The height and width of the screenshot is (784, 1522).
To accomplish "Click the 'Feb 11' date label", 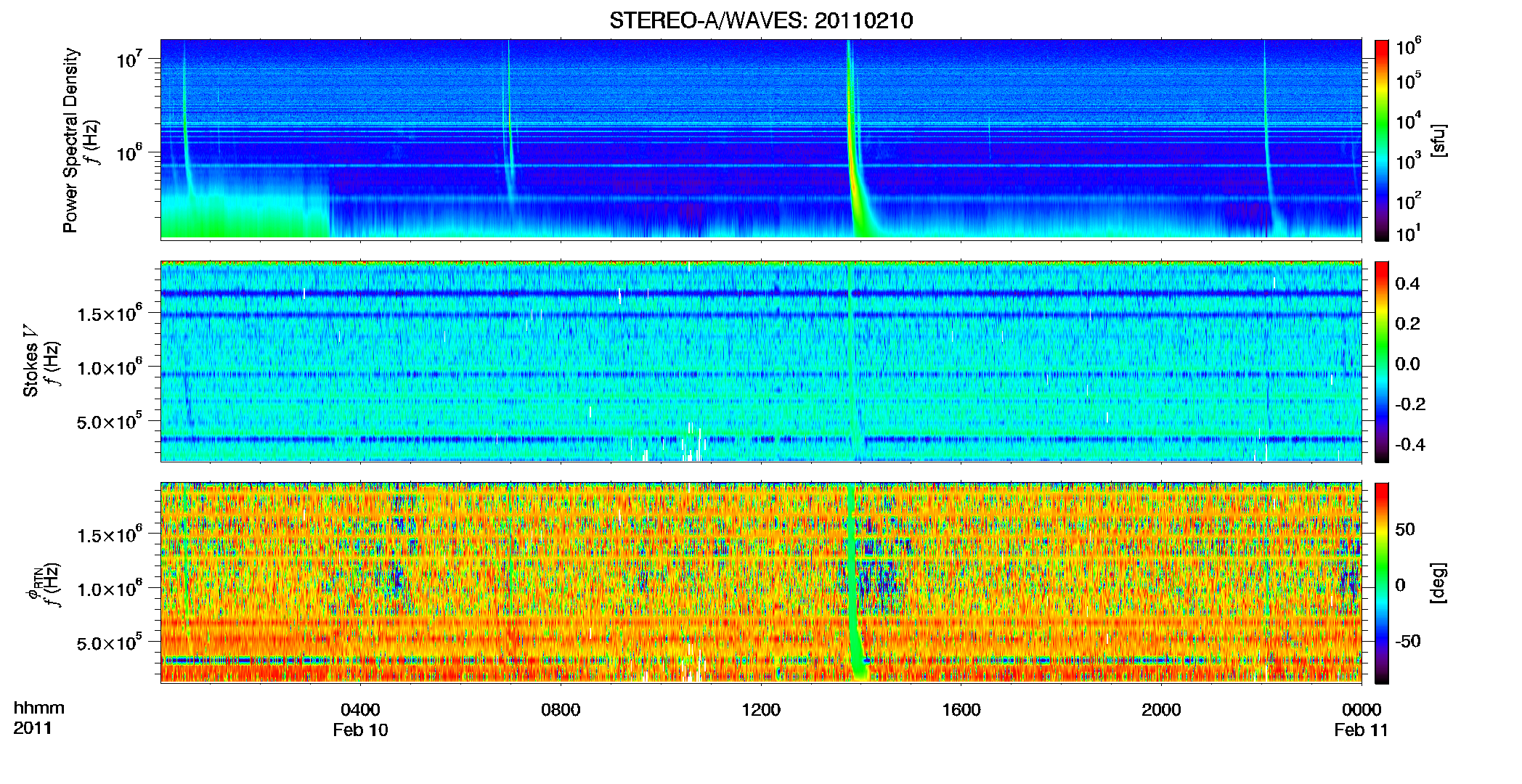I will (1362, 730).
